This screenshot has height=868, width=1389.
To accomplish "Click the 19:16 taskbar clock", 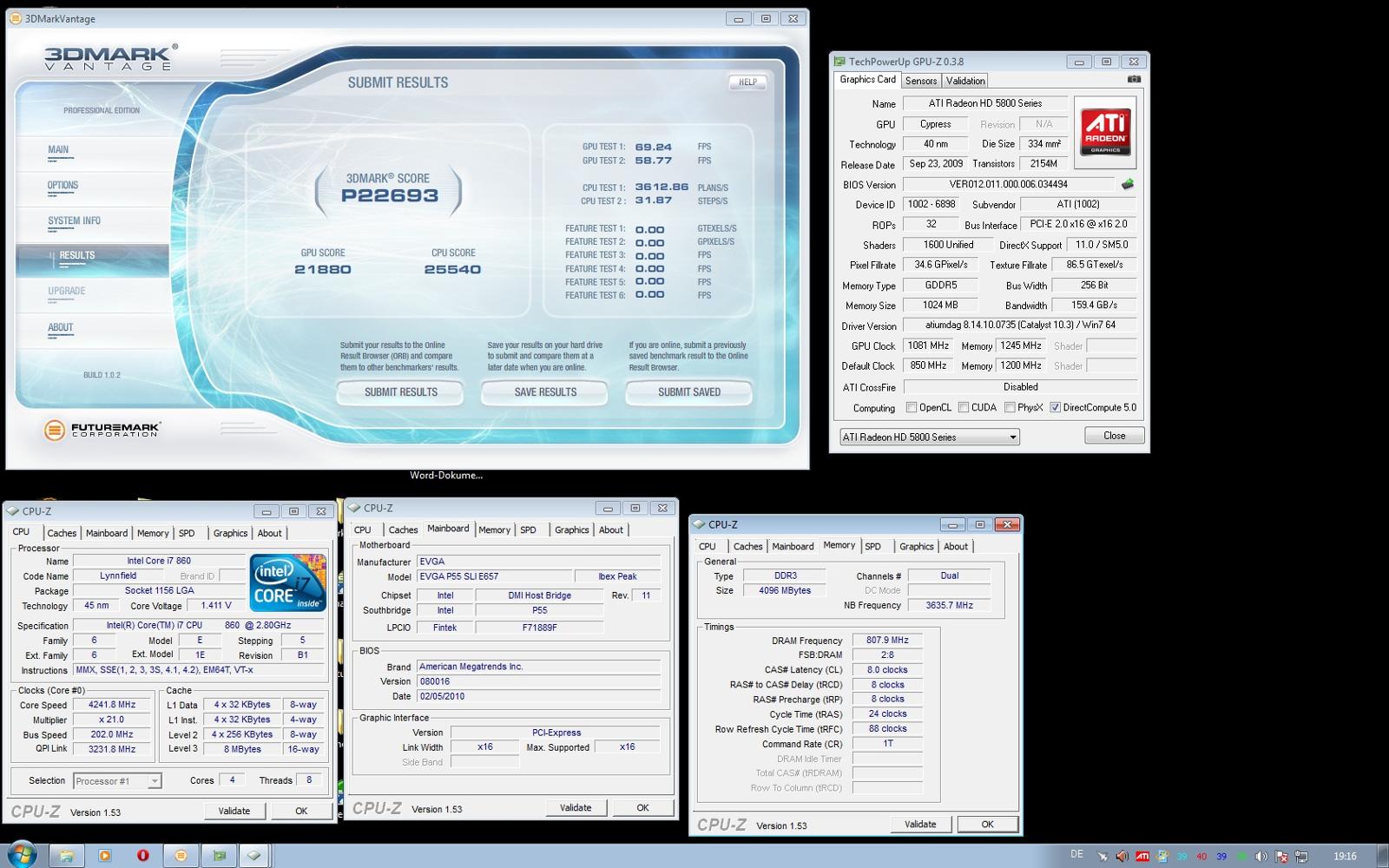I will (x=1345, y=857).
